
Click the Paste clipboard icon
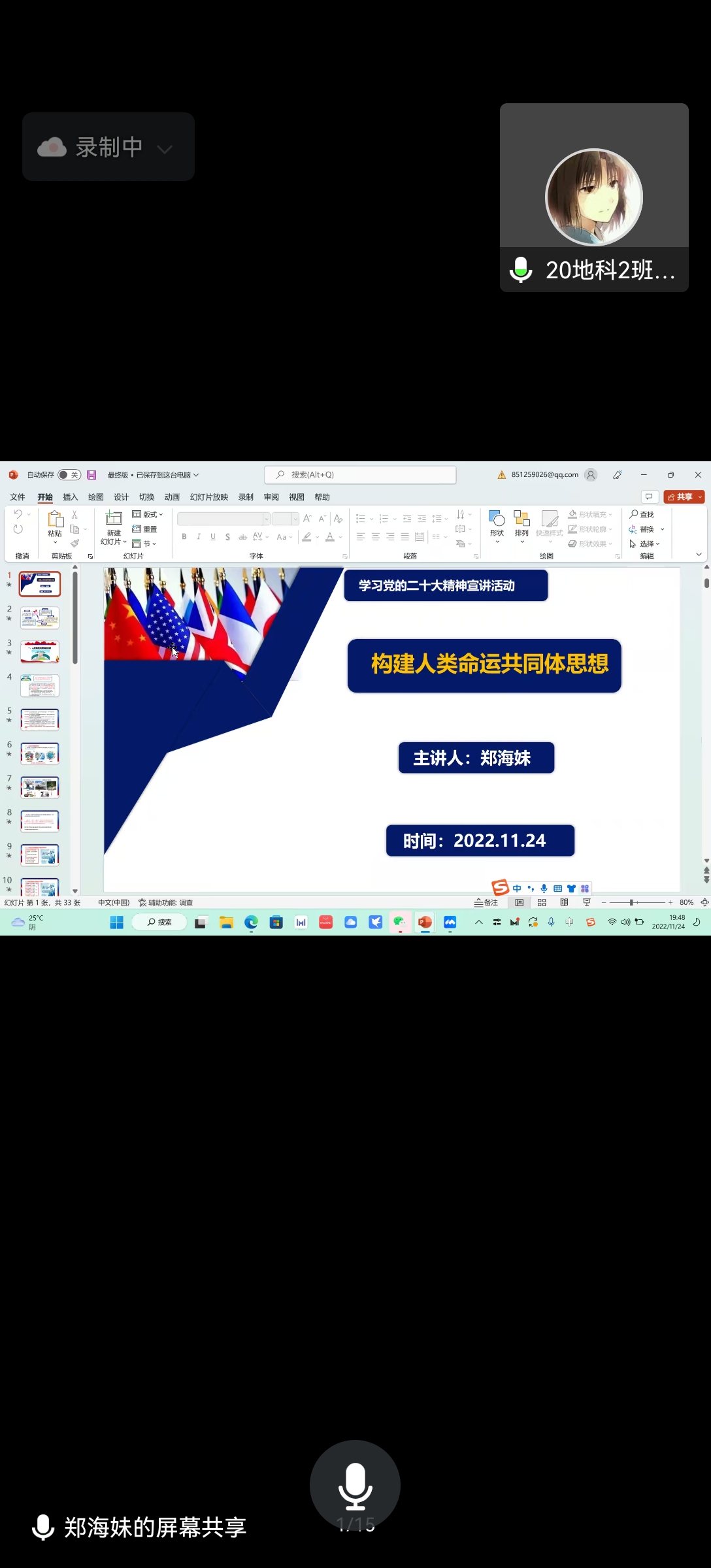pyautogui.click(x=55, y=519)
